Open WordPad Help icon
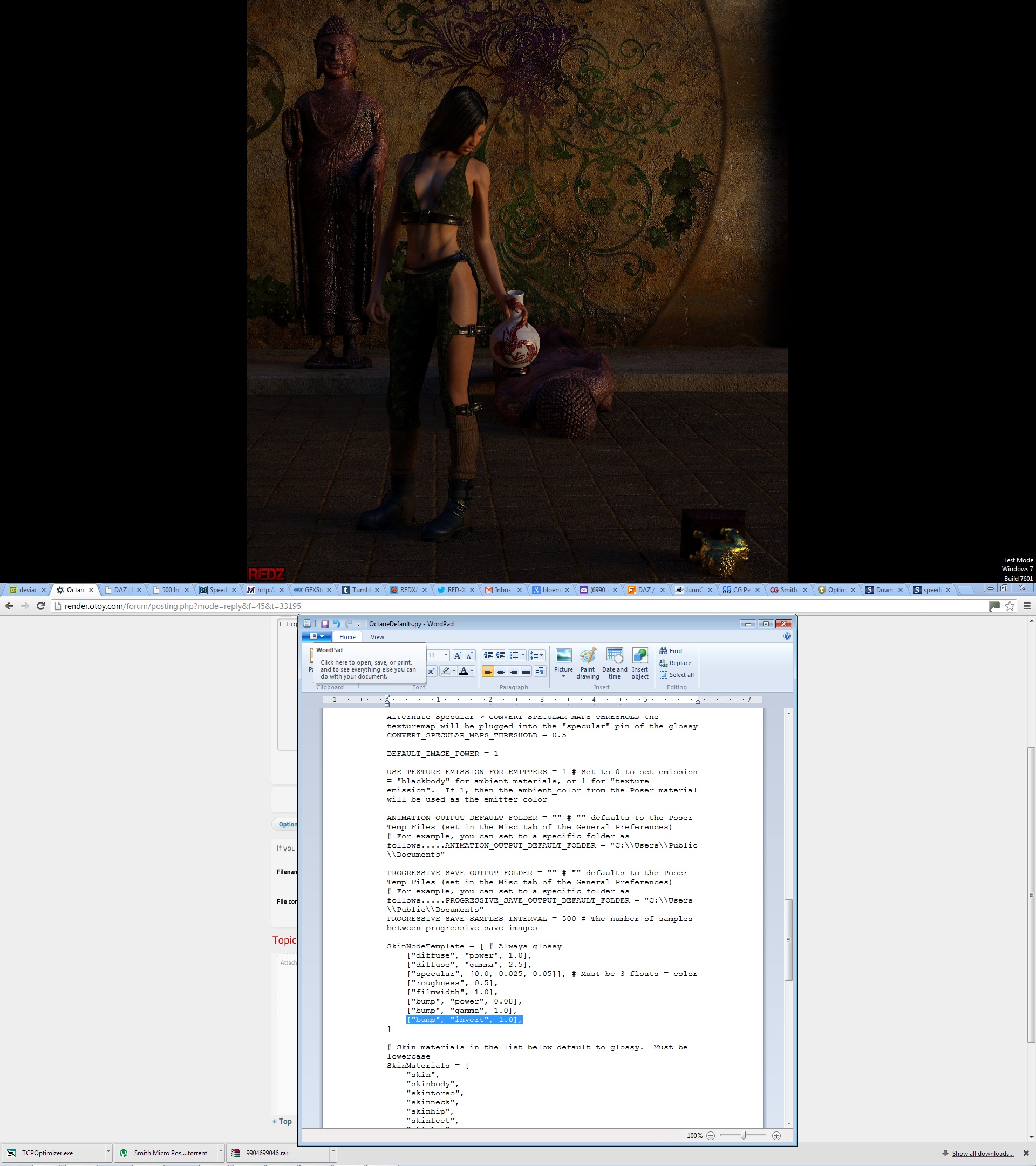 click(787, 636)
